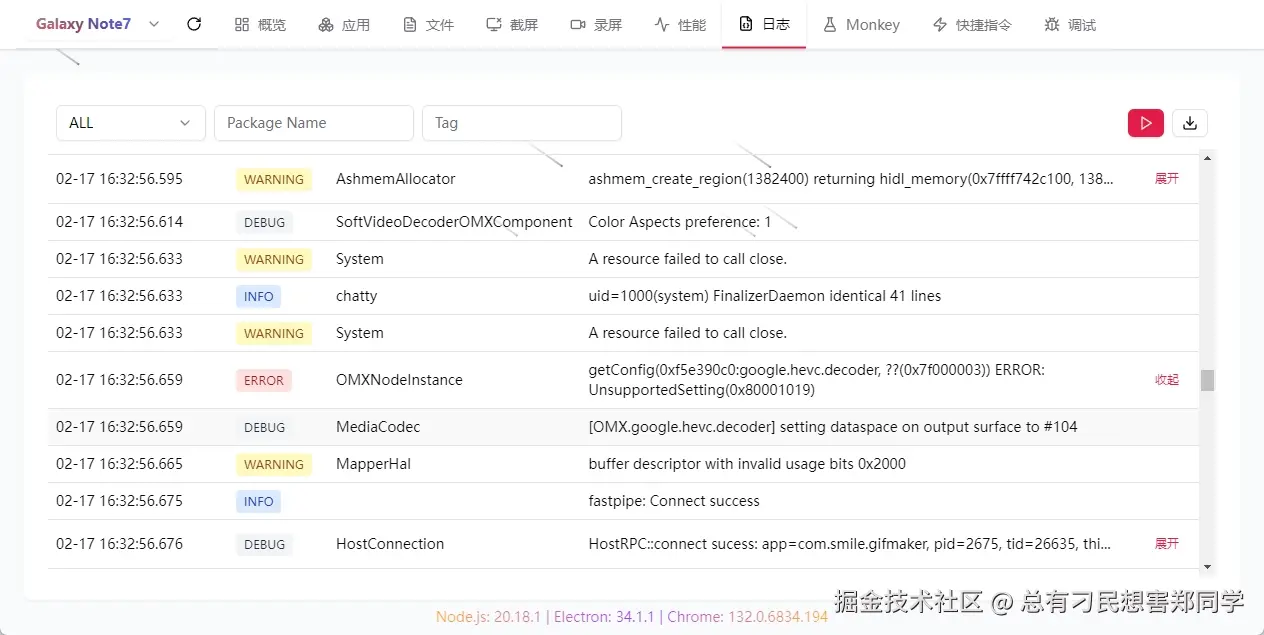Switch to the 概览 overview view
Viewport: 1264px width, 635px height.
tap(260, 24)
